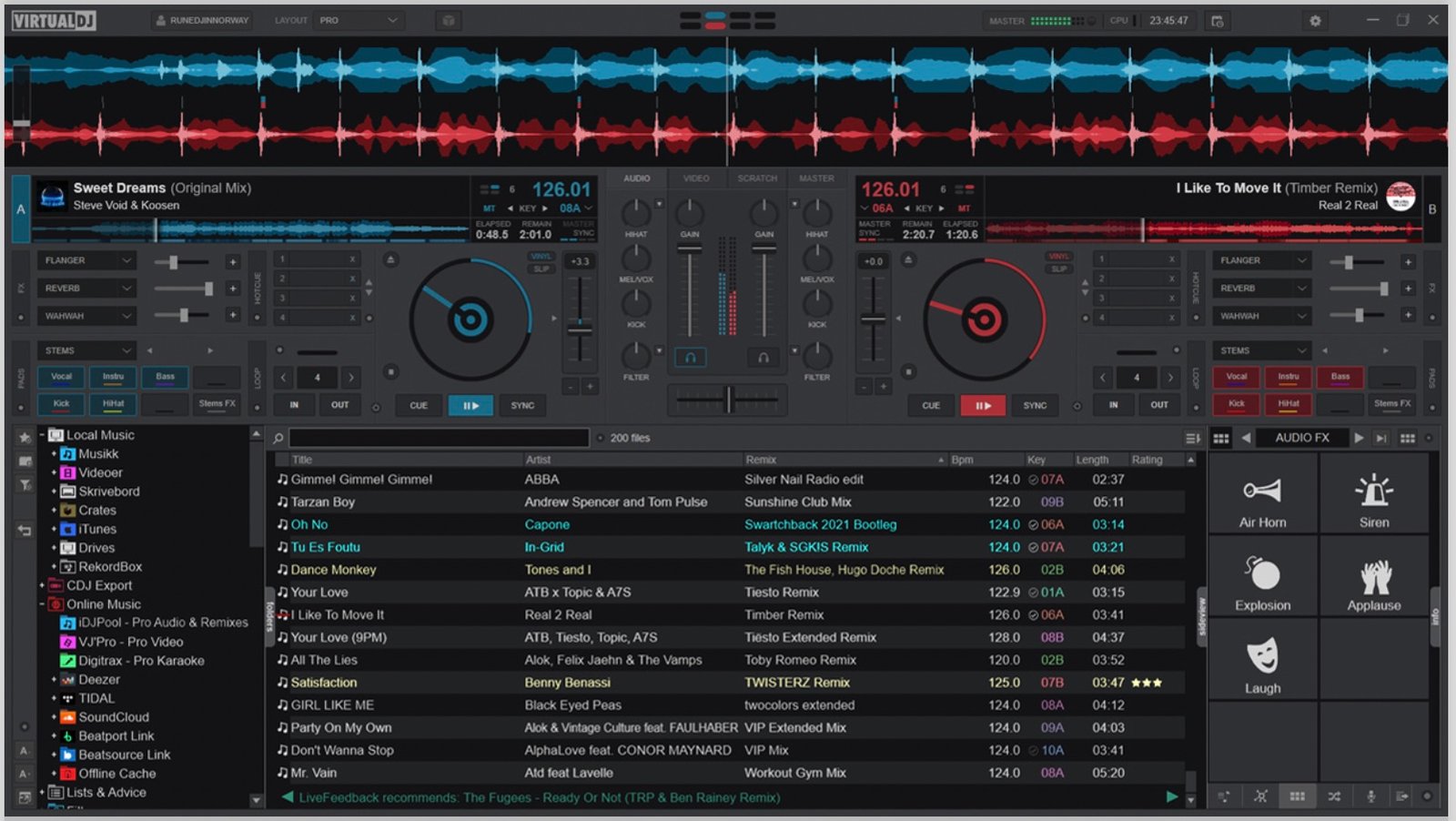Open the TIDAL source
The image size is (1456, 821).
pyautogui.click(x=96, y=698)
